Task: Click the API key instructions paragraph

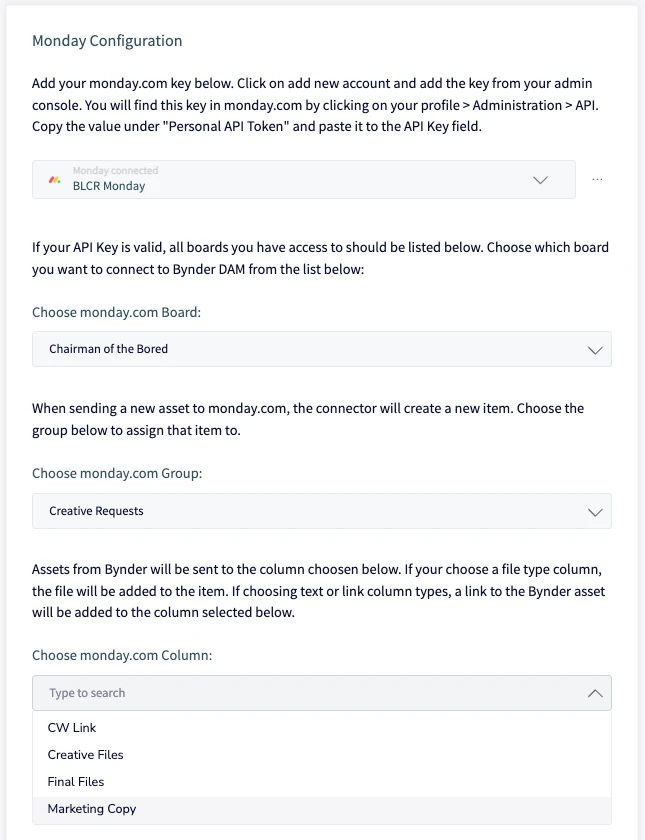Action: pyautogui.click(x=315, y=105)
